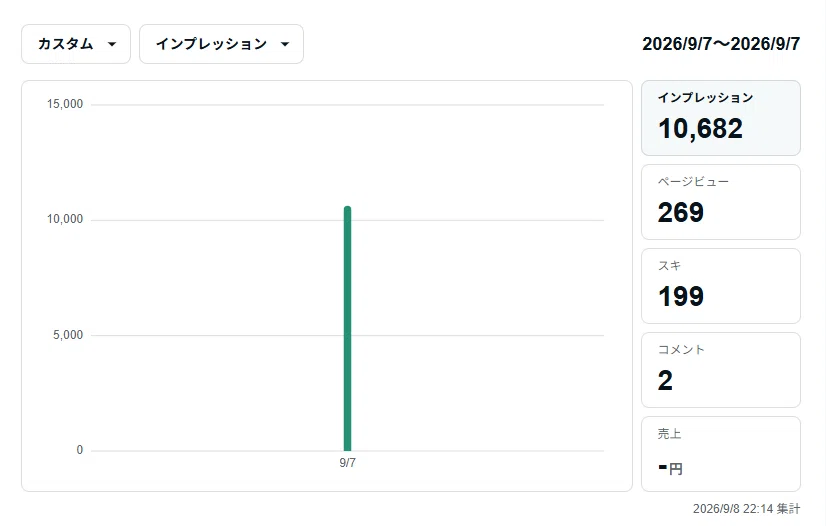Click the date range 2026/9/7〜2026/9/7
Screen dimensions: 826x526
coord(721,44)
